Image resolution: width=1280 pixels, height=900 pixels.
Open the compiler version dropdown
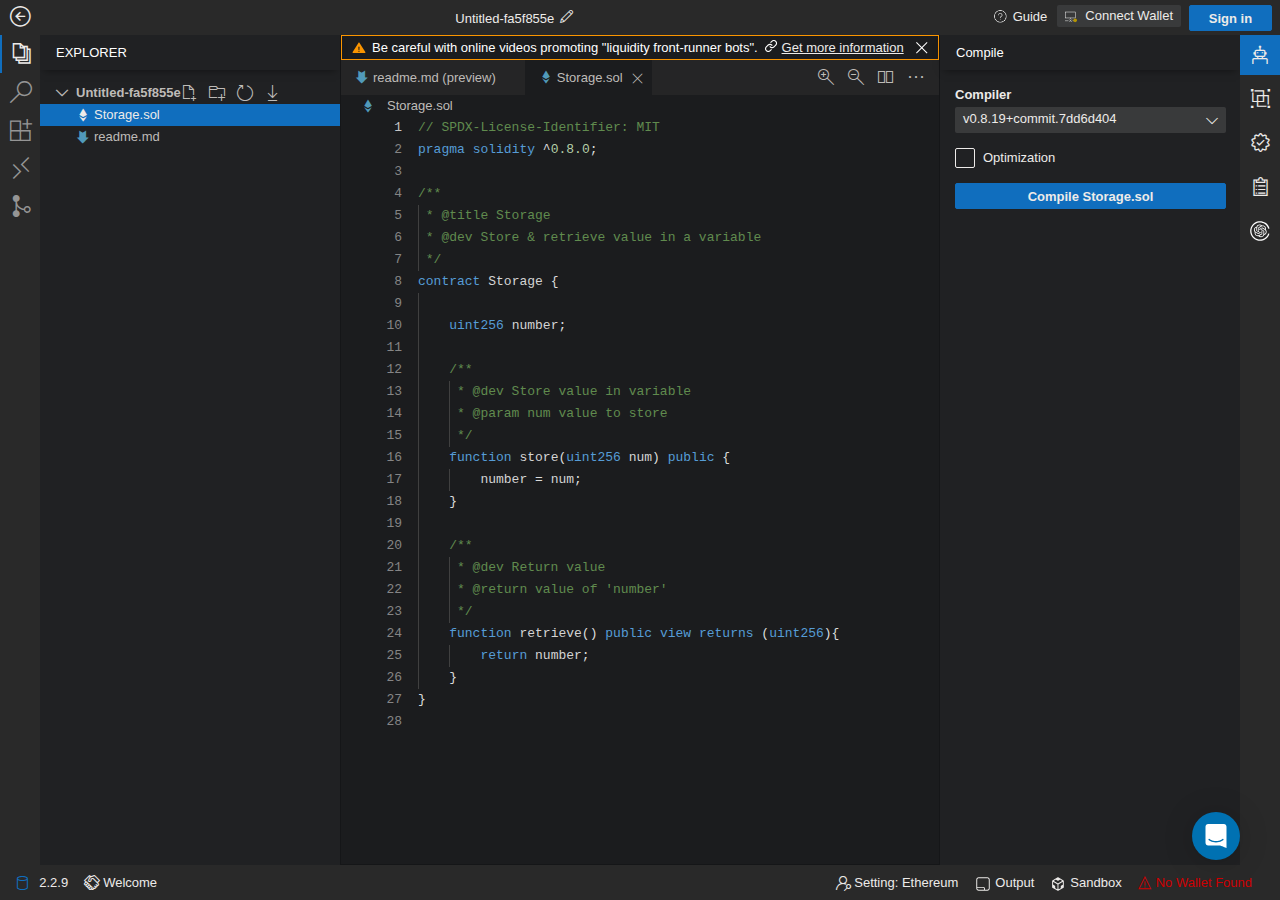[1090, 120]
